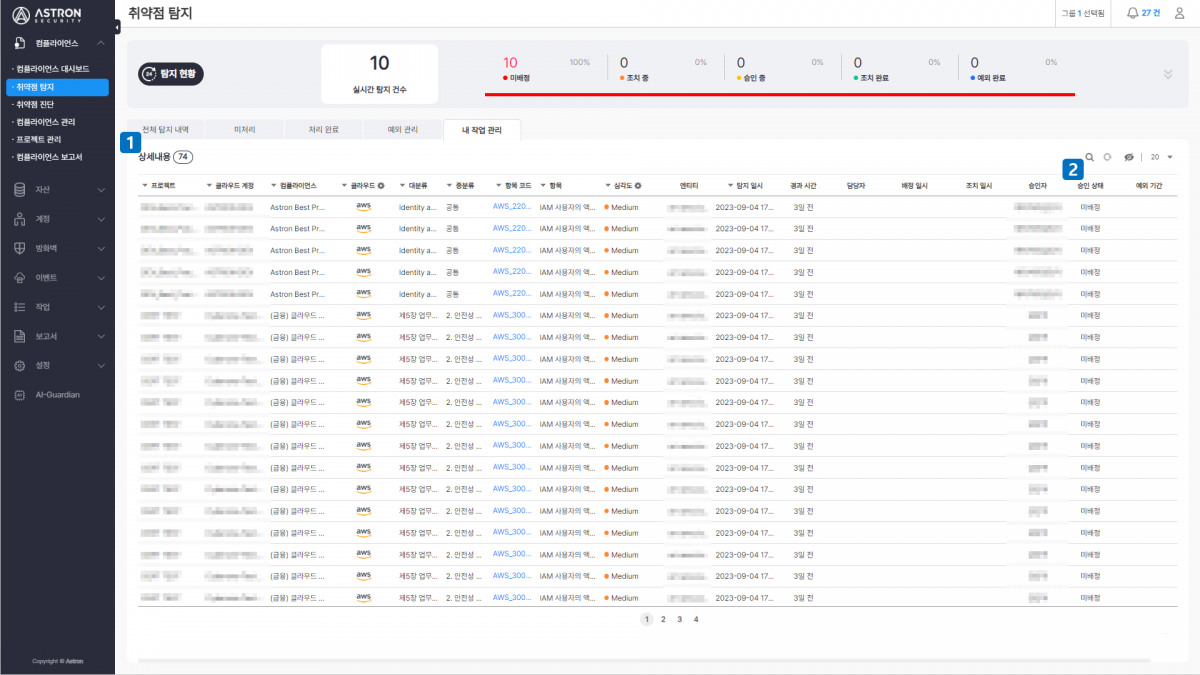This screenshot has width=1200, height=675.
Task: Expand the 자산 menu chevron
Action: pyautogui.click(x=101, y=189)
